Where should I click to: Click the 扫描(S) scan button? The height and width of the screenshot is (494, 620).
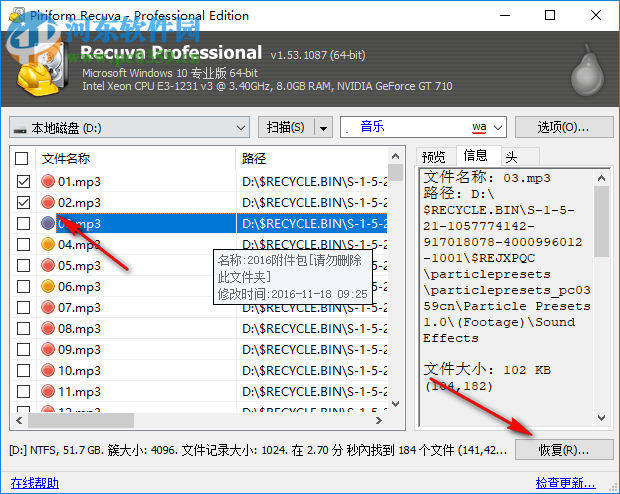(285, 127)
